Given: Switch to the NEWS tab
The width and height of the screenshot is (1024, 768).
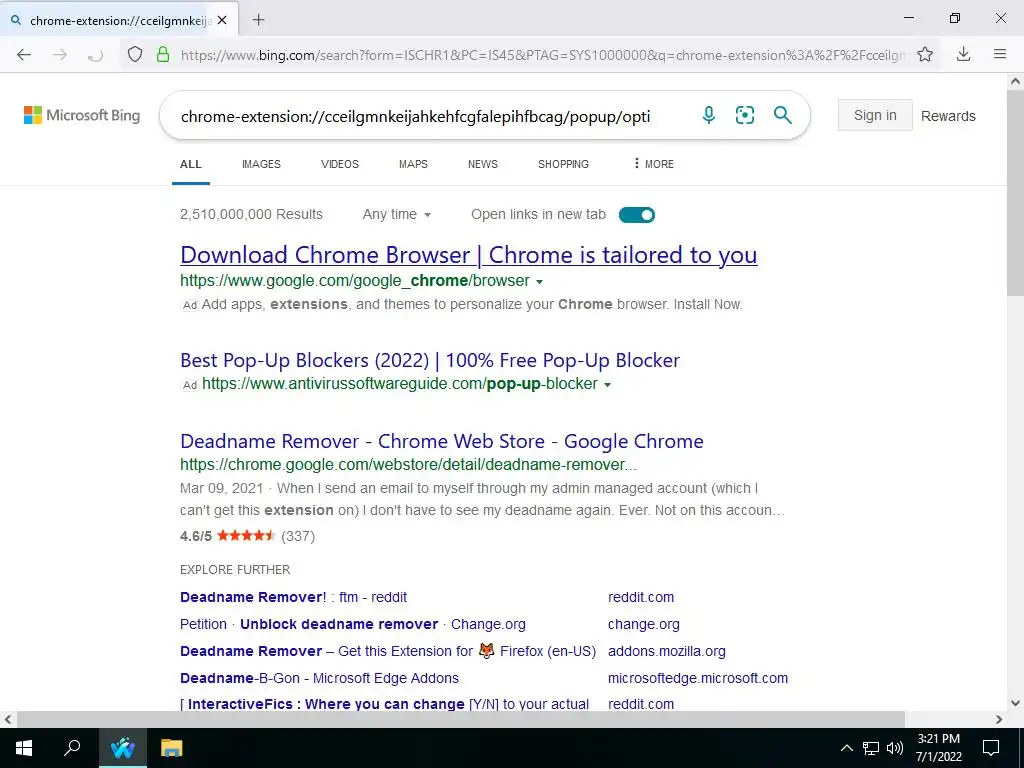Looking at the screenshot, I should click(483, 164).
